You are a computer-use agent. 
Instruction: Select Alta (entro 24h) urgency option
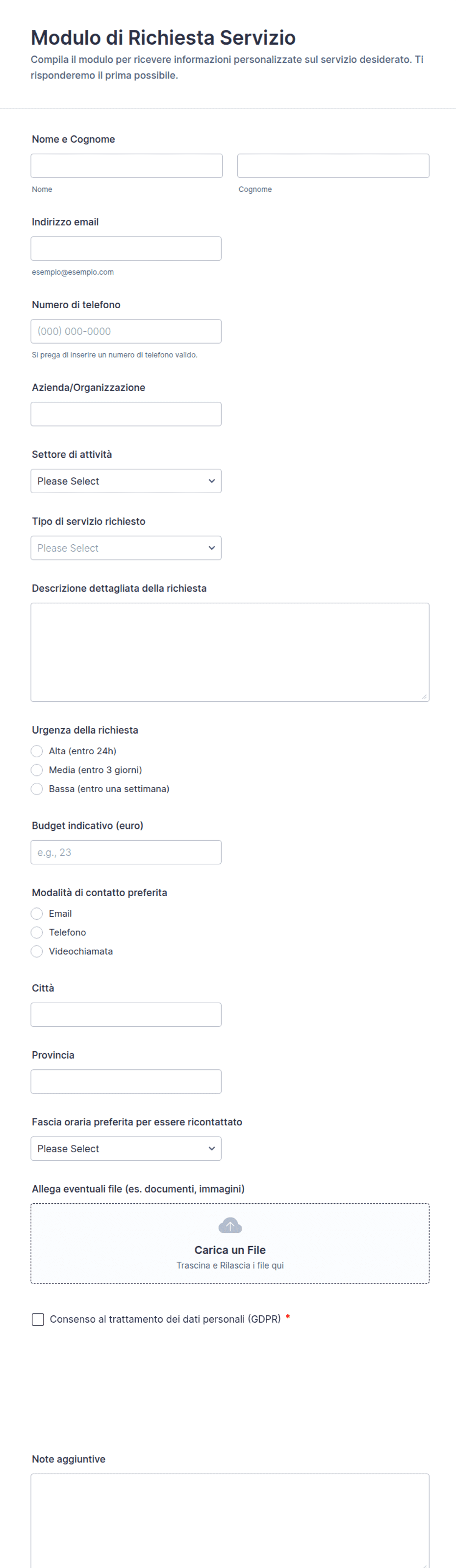coord(36,751)
